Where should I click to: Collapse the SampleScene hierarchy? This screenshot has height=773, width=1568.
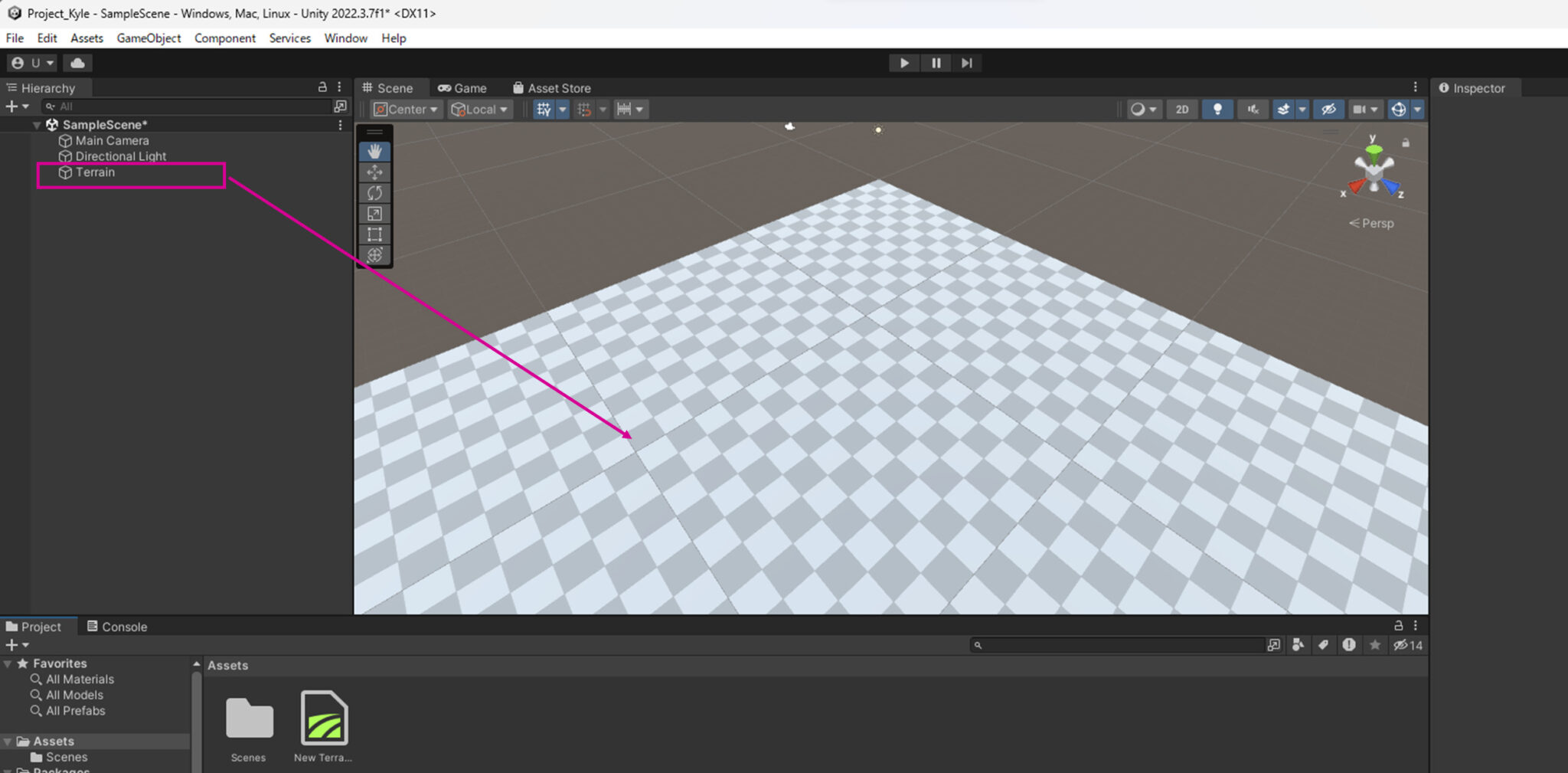point(37,125)
